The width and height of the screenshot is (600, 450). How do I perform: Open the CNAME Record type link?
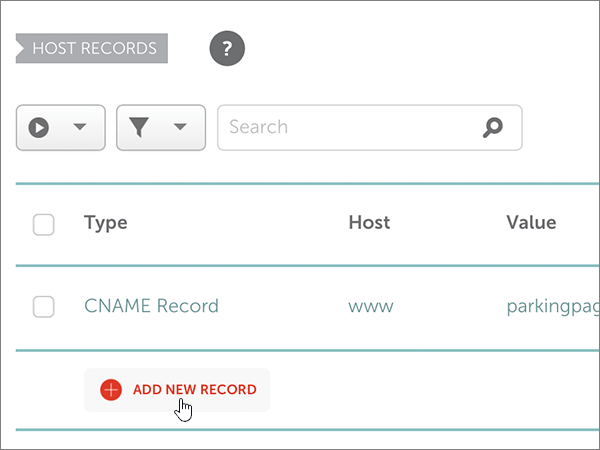[151, 306]
